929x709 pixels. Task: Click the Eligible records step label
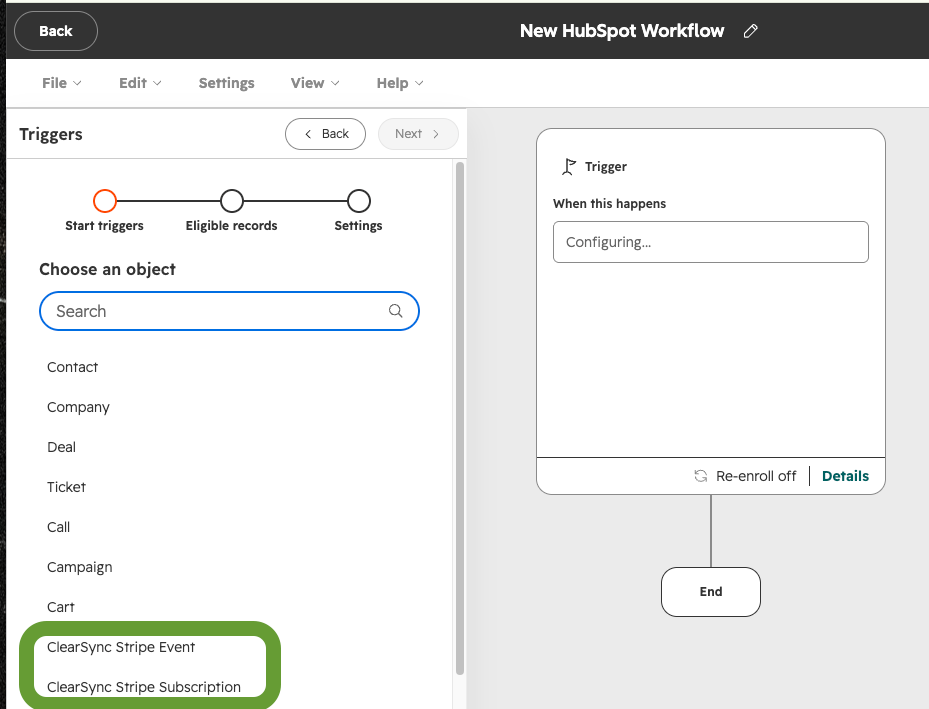point(232,226)
